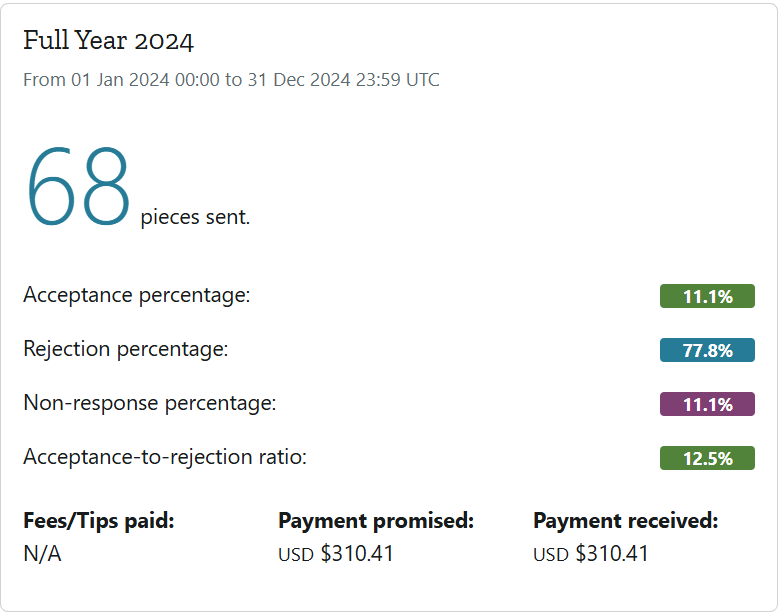Click the large number 68
Viewport: 782px width, 615px height.
(x=78, y=186)
